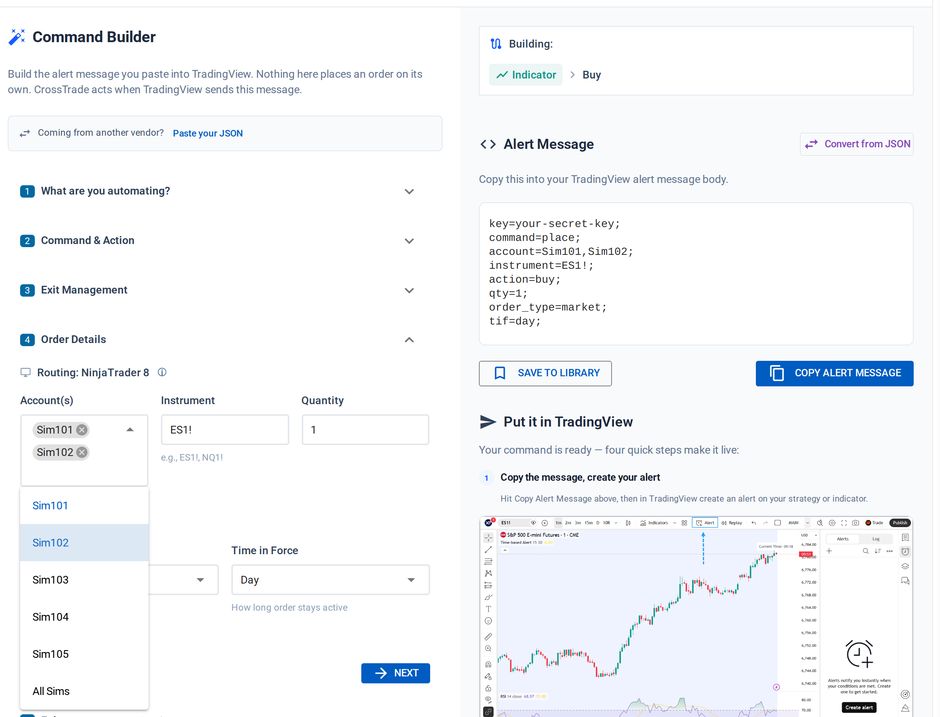Click the swap arrows icon before 'Coming from another vendor?'
Image resolution: width=940 pixels, height=717 pixels.
click(25, 133)
